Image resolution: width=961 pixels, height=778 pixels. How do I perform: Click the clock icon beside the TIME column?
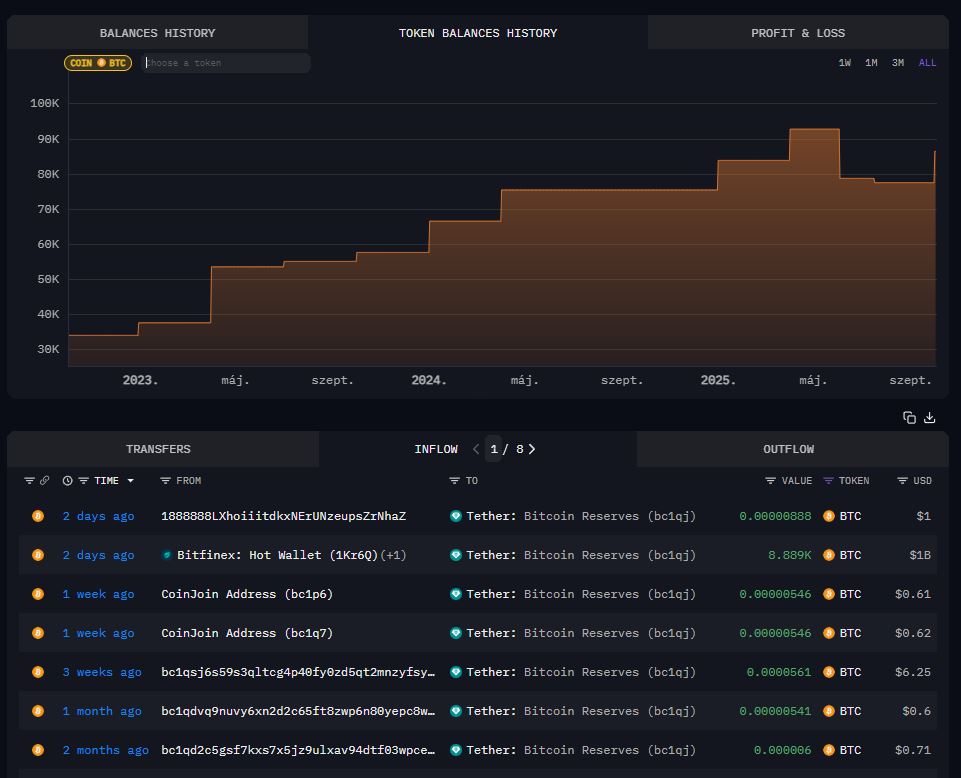click(x=67, y=481)
